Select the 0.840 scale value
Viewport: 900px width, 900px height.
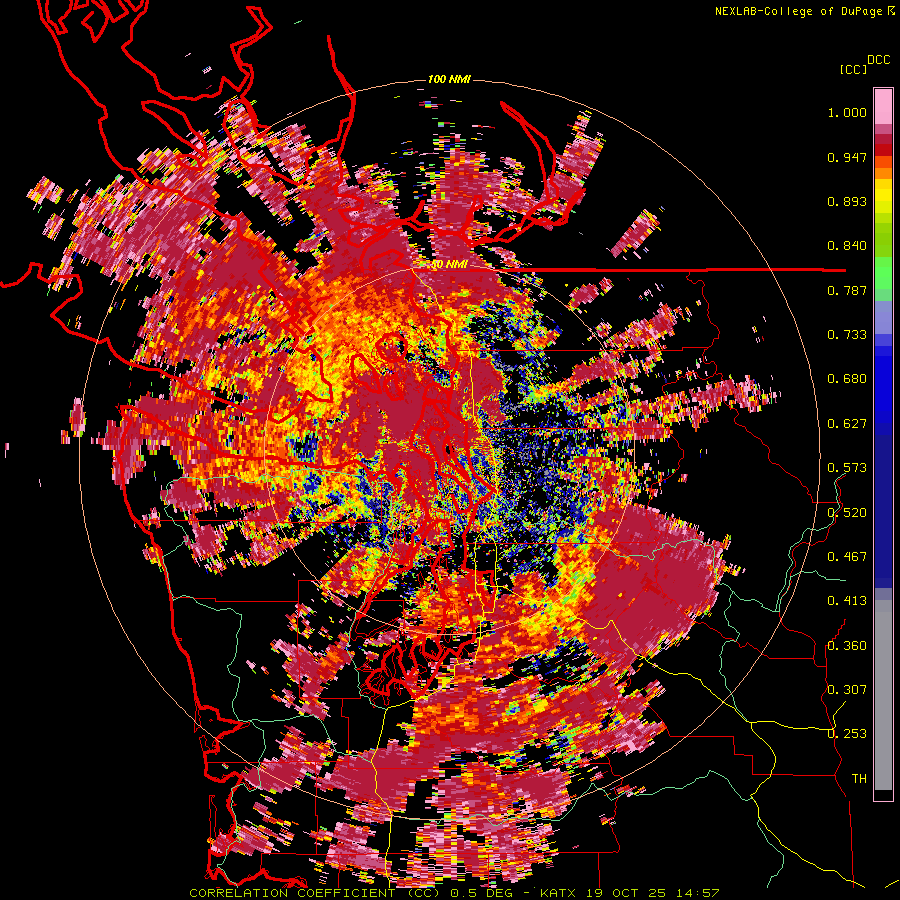pyautogui.click(x=847, y=246)
